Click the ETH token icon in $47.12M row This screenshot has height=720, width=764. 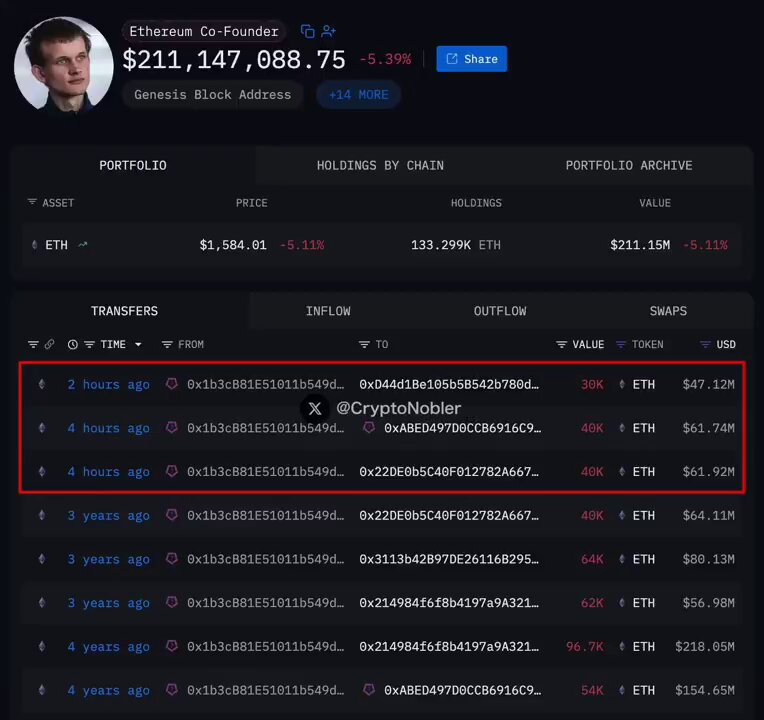[622, 384]
